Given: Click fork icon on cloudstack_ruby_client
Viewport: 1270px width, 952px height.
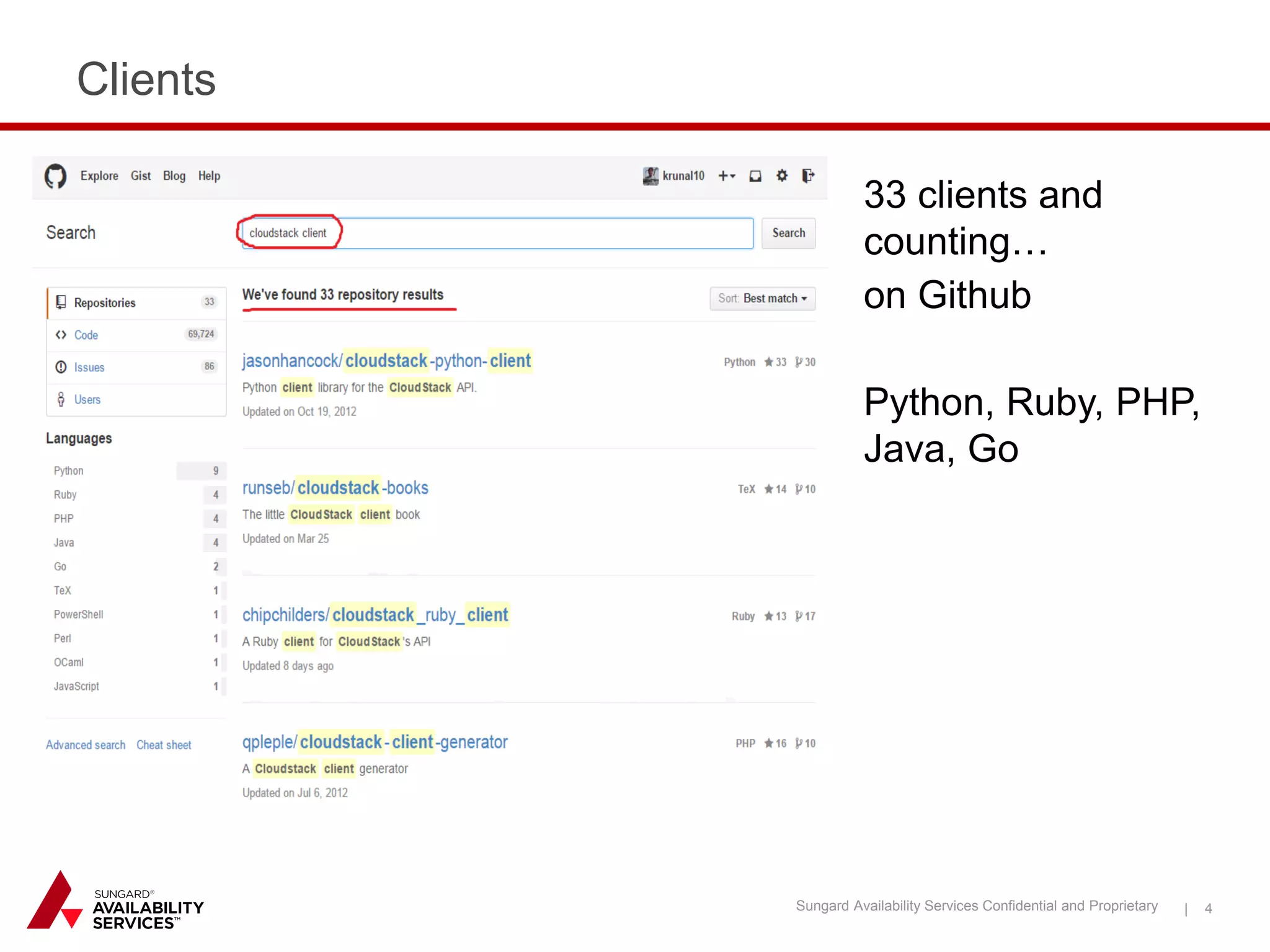Looking at the screenshot, I should tap(799, 616).
